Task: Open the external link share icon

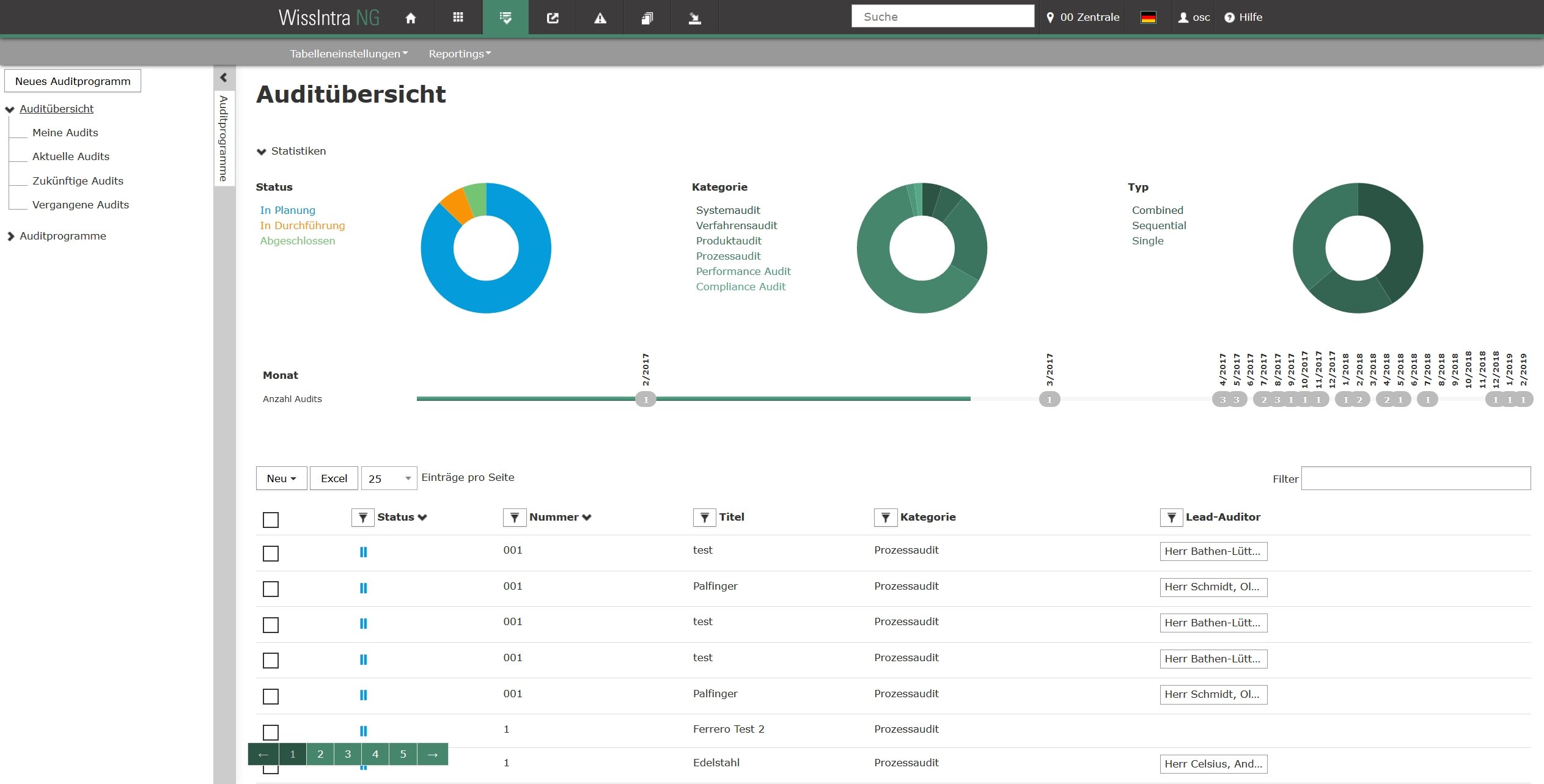Action: (x=553, y=18)
